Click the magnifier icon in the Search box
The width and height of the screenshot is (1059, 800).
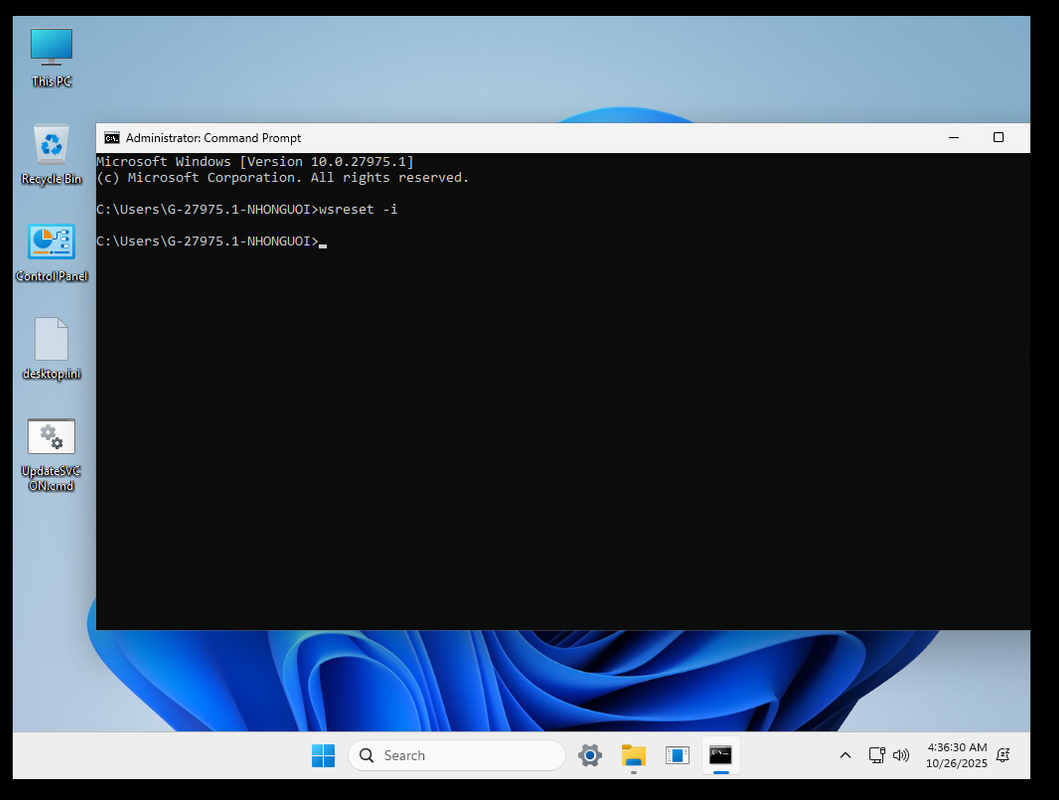click(367, 755)
